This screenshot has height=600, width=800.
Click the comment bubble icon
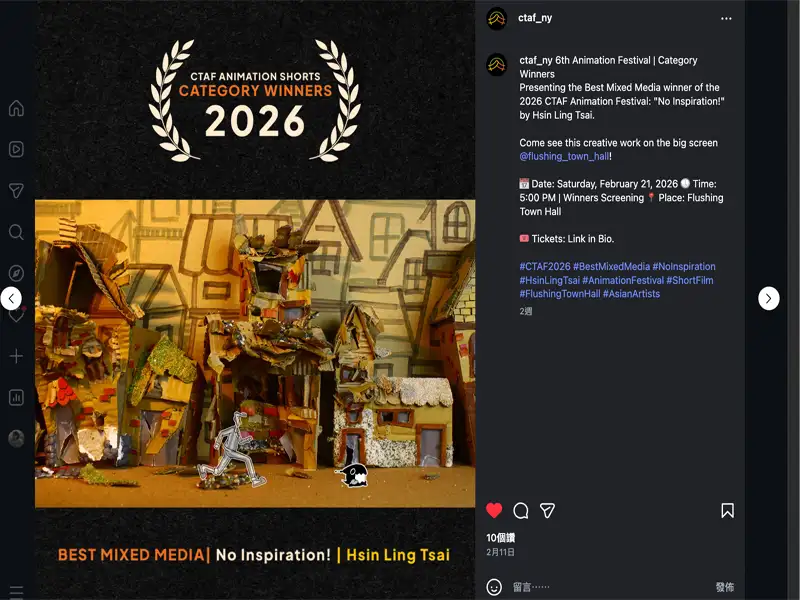click(521, 511)
